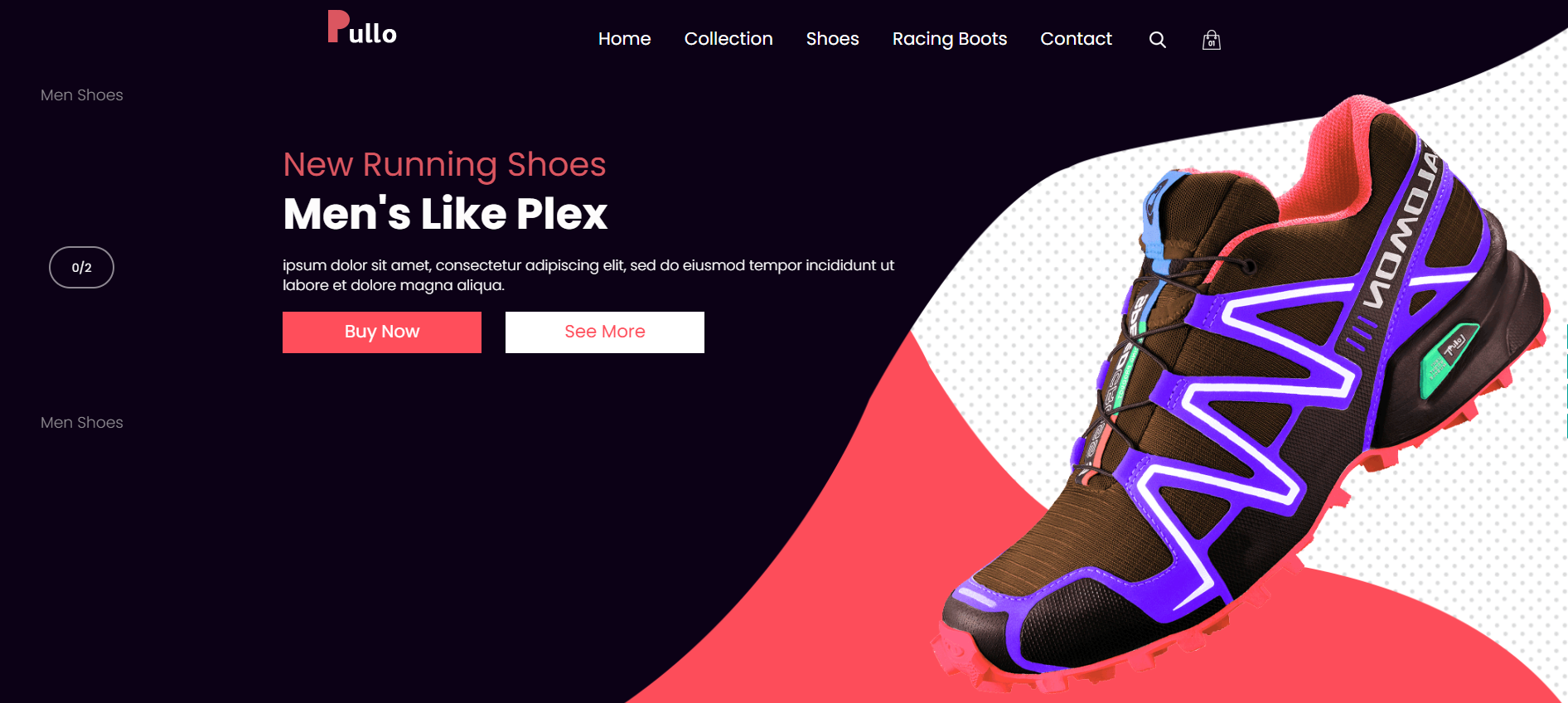Go to the Home menu item

click(x=625, y=39)
